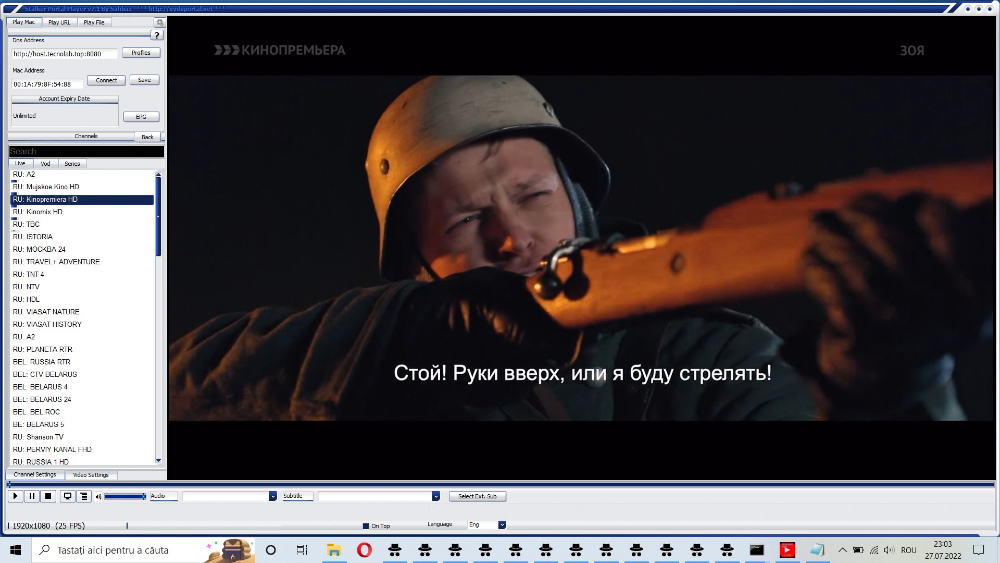Adjust the volume slider
Viewport: 1000px width, 563px height.
pyautogui.click(x=125, y=496)
